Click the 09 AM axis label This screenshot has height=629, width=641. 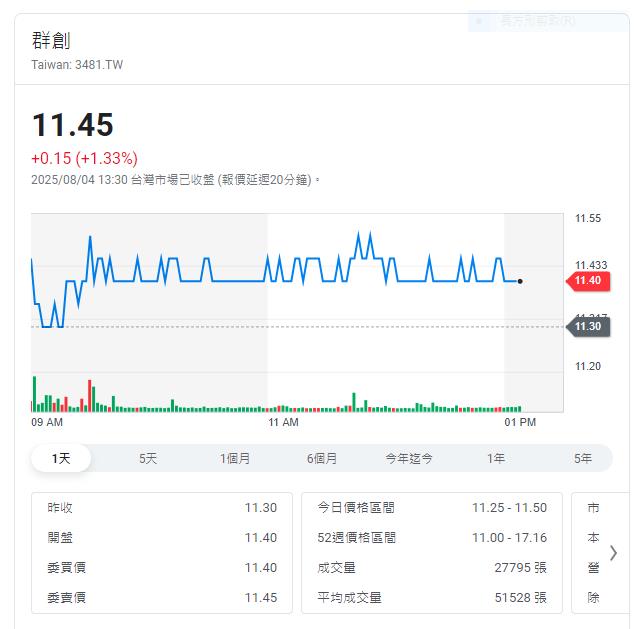coord(47,422)
